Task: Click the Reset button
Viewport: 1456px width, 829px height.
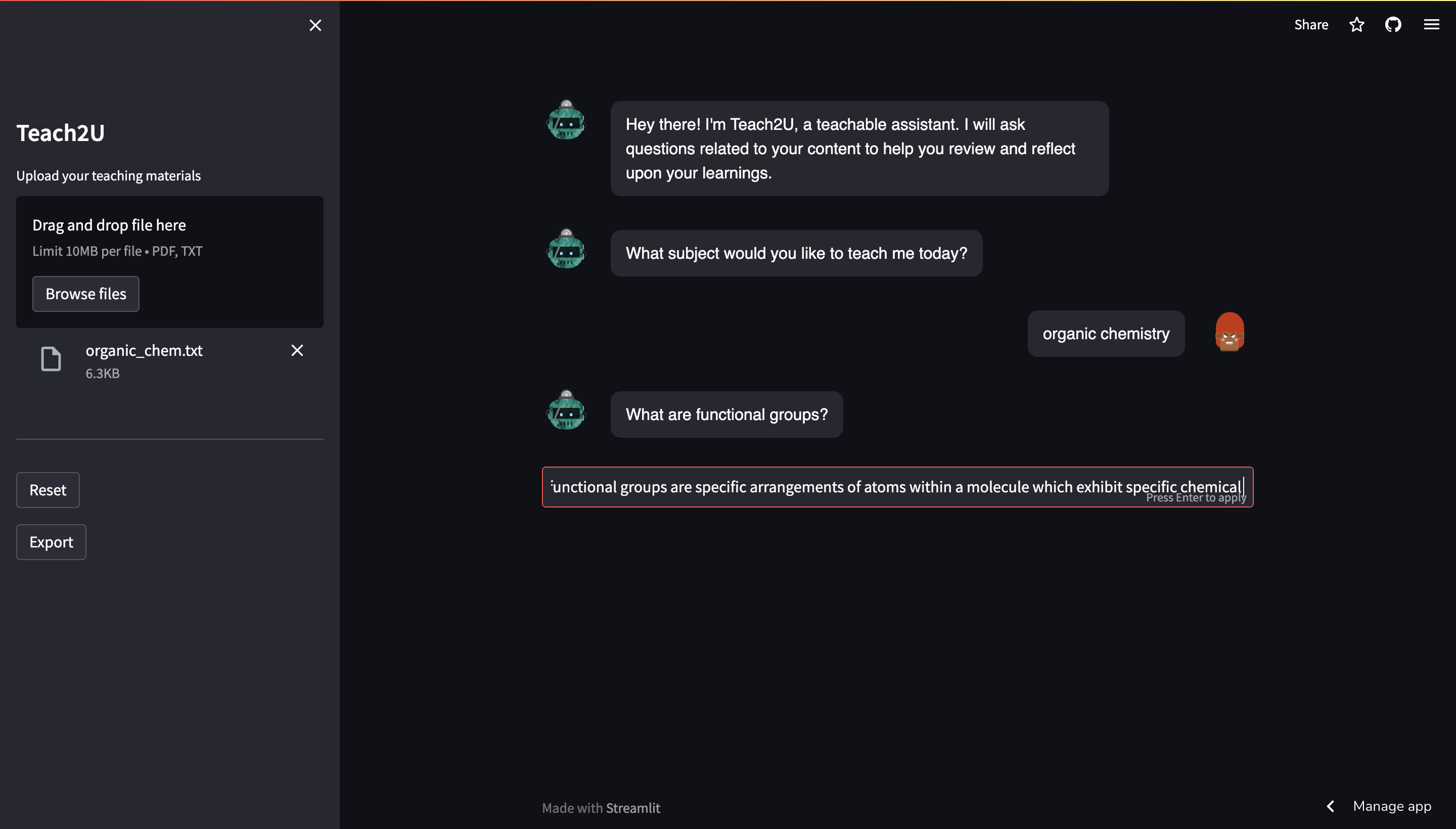Action: coord(48,490)
